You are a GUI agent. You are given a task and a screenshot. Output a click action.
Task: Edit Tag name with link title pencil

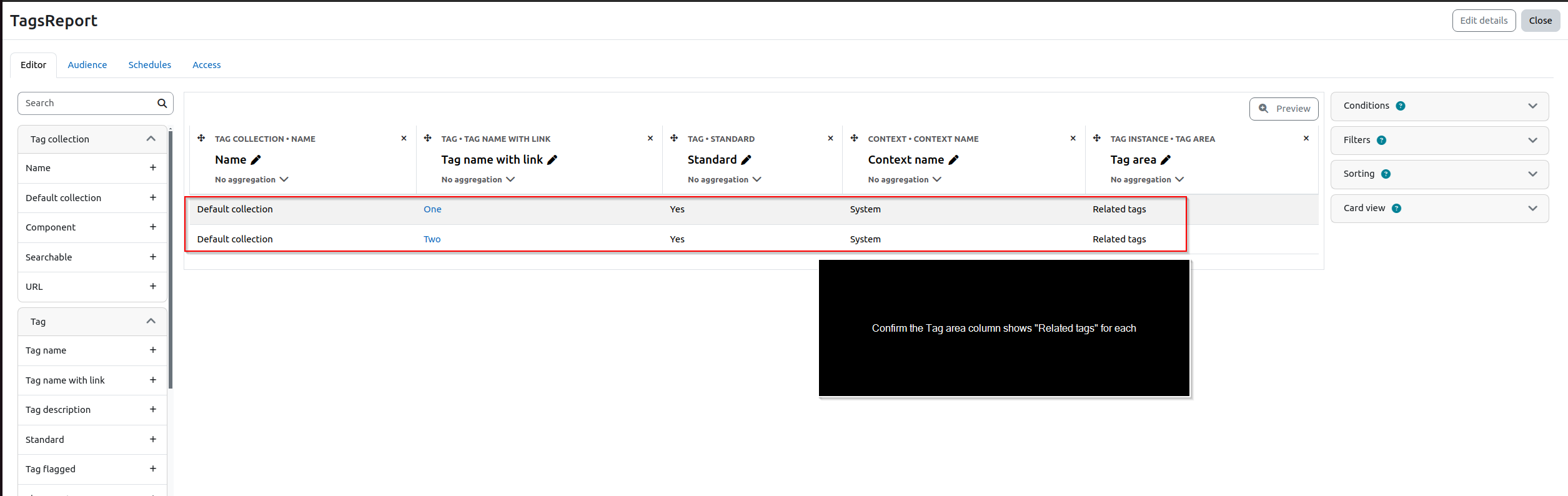pos(552,160)
